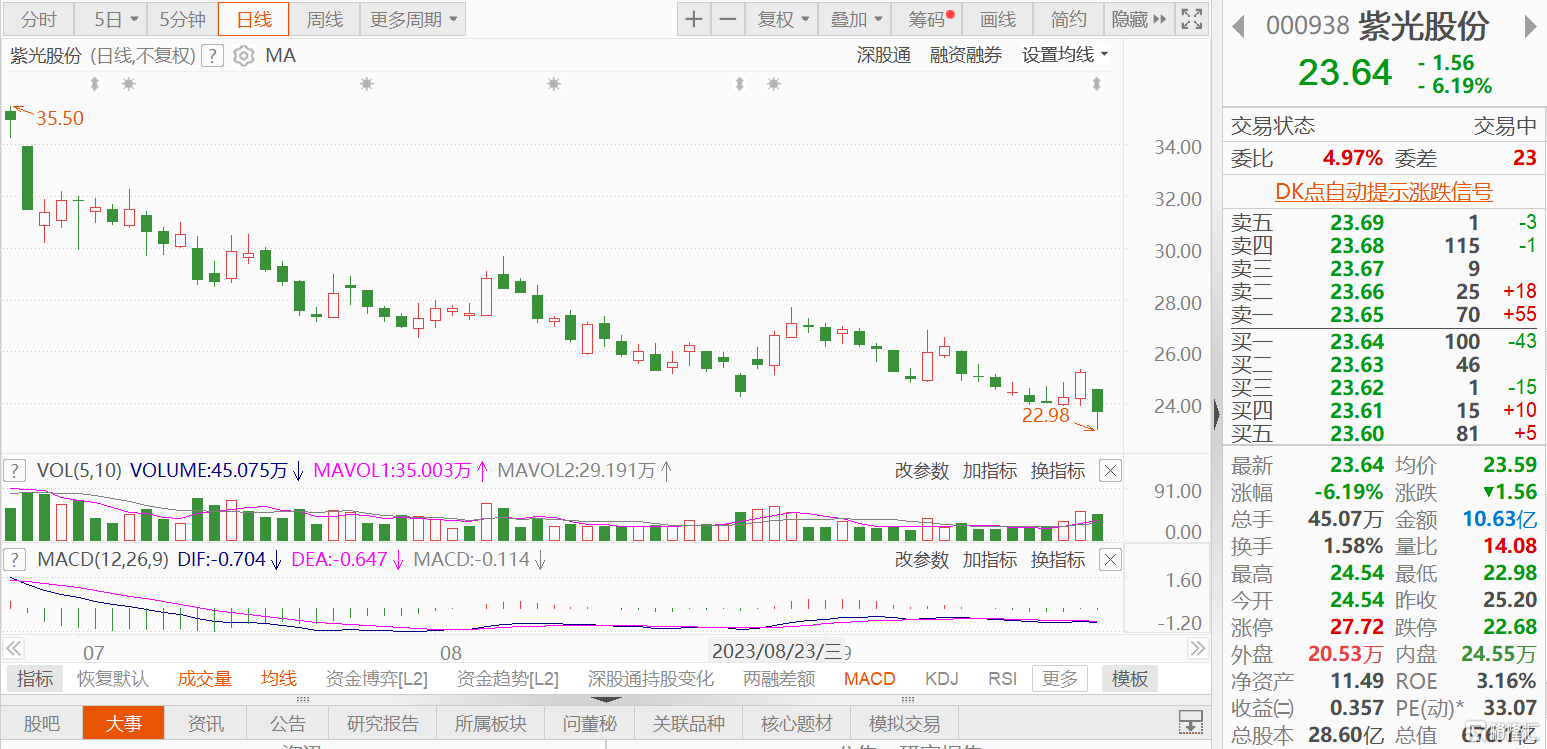Select 资金趋势[L2] indicator

point(508,679)
